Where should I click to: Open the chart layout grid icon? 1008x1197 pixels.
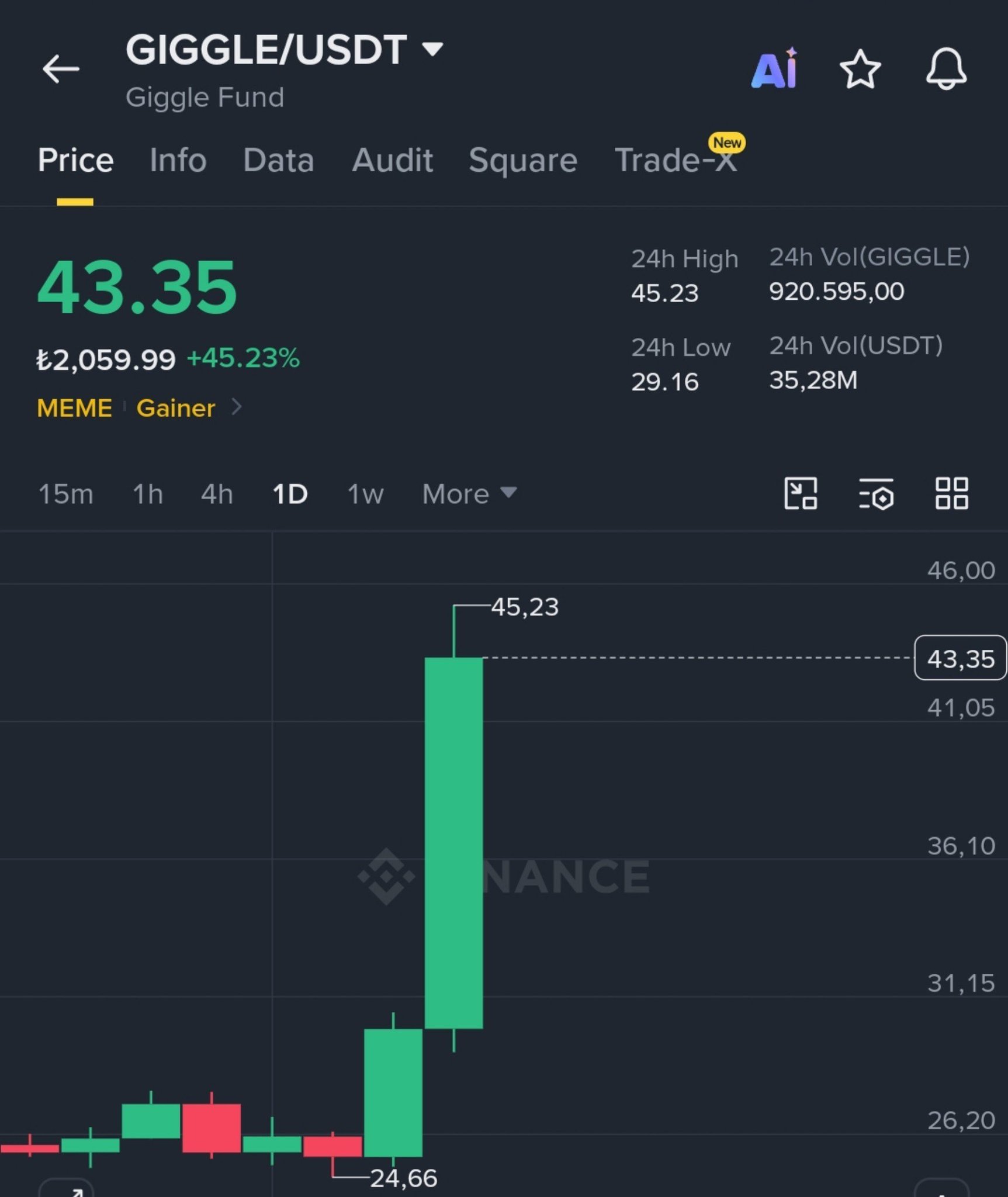pos(951,493)
